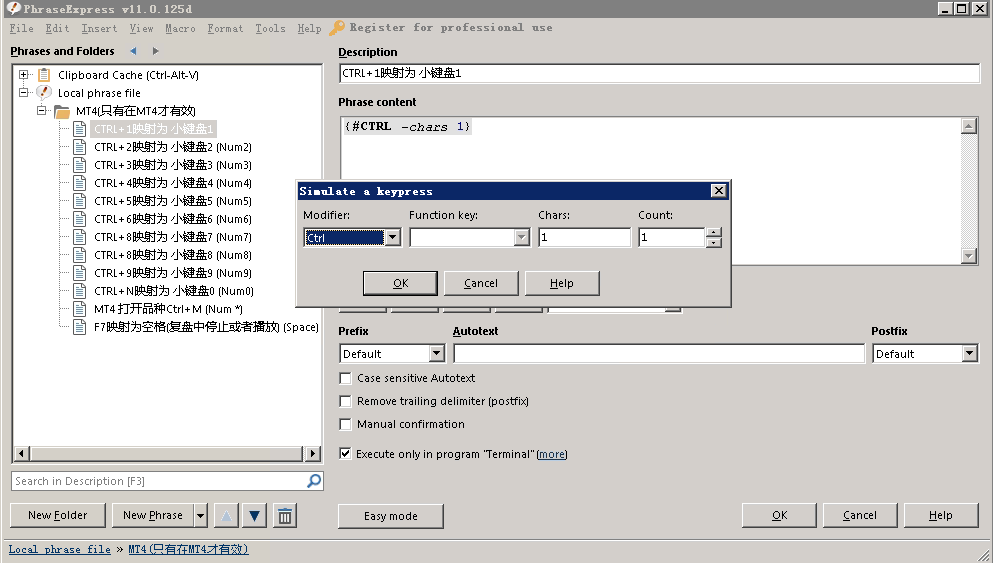Click phrase icon for F7 (Space)
993x563 pixels.
79,327
